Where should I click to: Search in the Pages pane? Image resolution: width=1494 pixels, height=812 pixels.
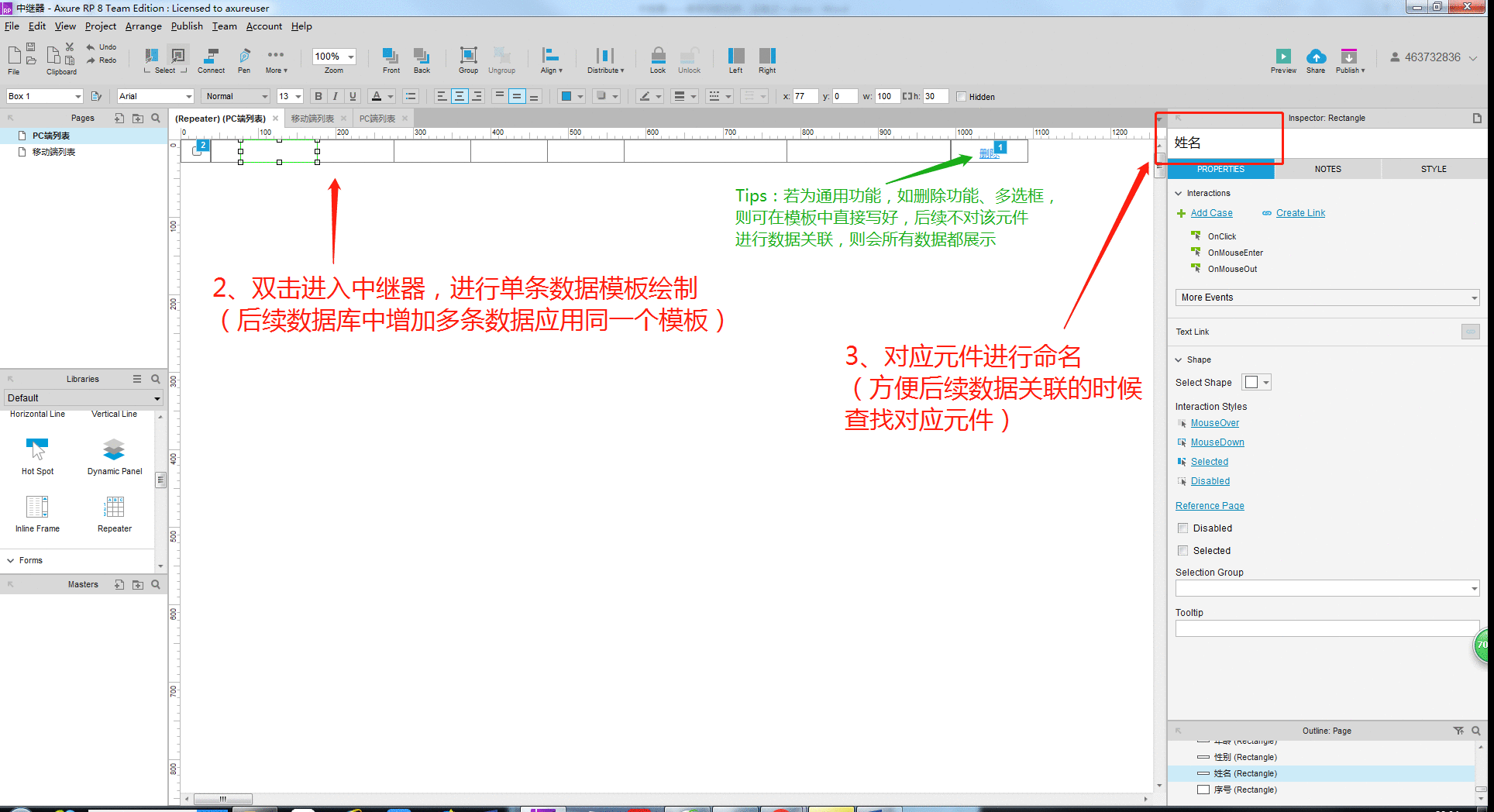coord(156,119)
